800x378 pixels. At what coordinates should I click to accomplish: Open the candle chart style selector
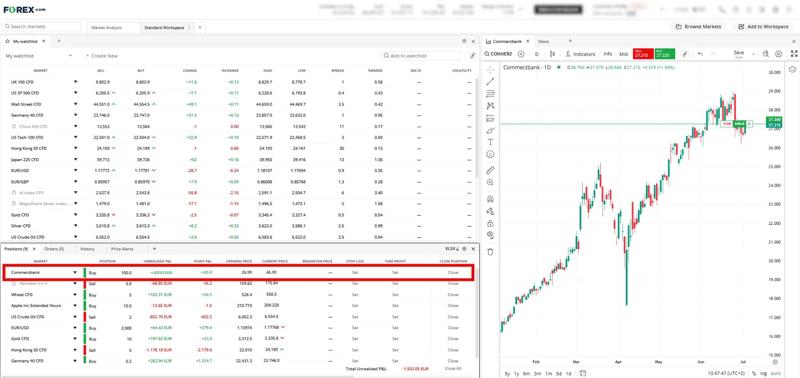point(552,54)
